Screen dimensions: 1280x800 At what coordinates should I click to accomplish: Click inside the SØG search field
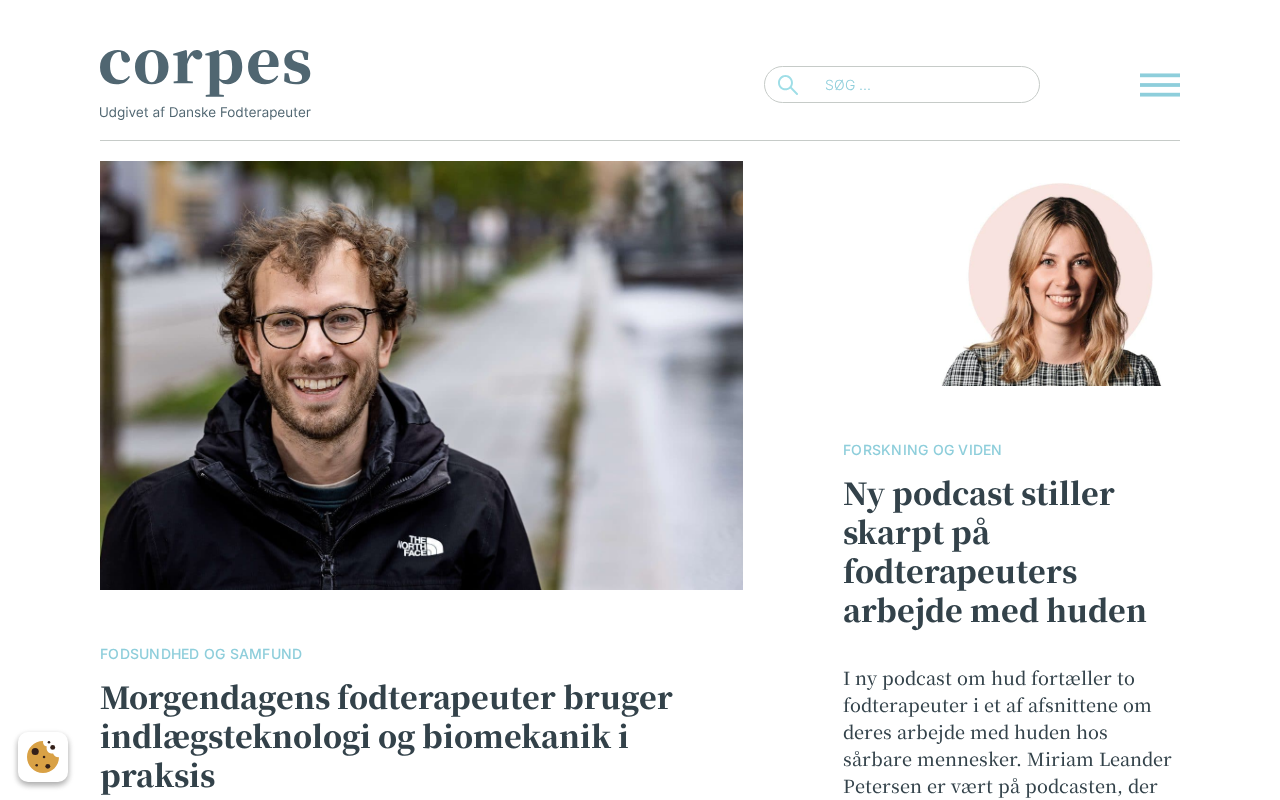(902, 85)
